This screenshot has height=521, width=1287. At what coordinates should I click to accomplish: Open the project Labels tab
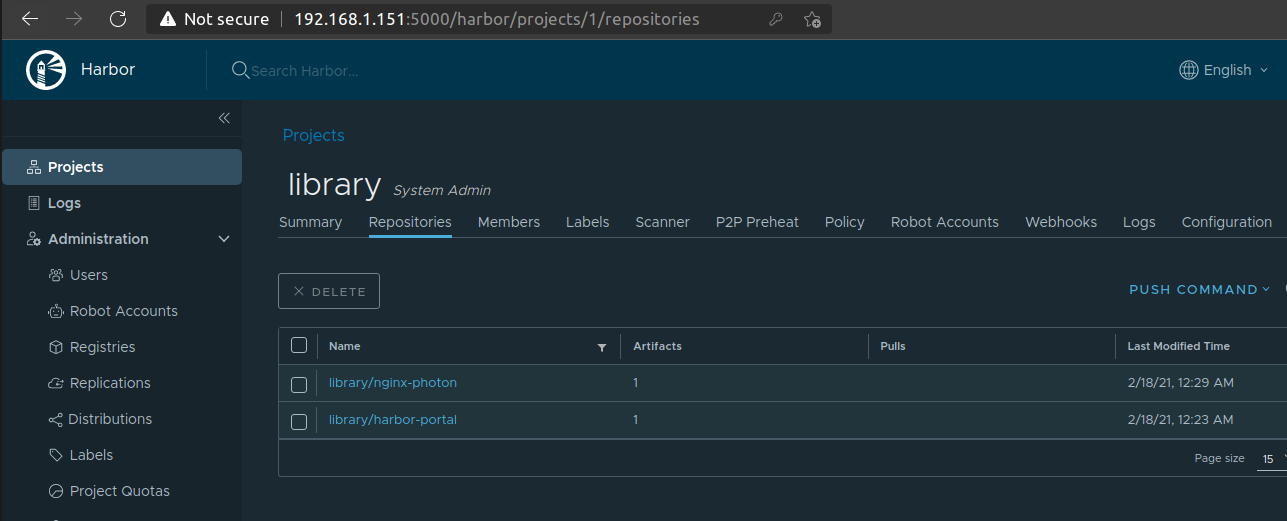[x=587, y=222]
